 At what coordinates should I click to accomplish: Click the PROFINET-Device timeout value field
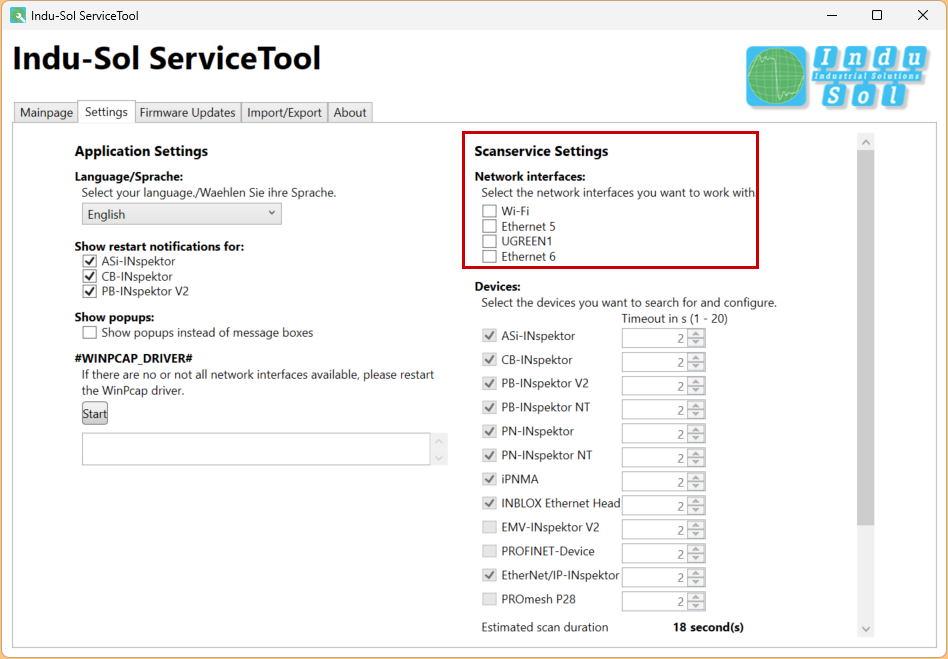(x=655, y=554)
